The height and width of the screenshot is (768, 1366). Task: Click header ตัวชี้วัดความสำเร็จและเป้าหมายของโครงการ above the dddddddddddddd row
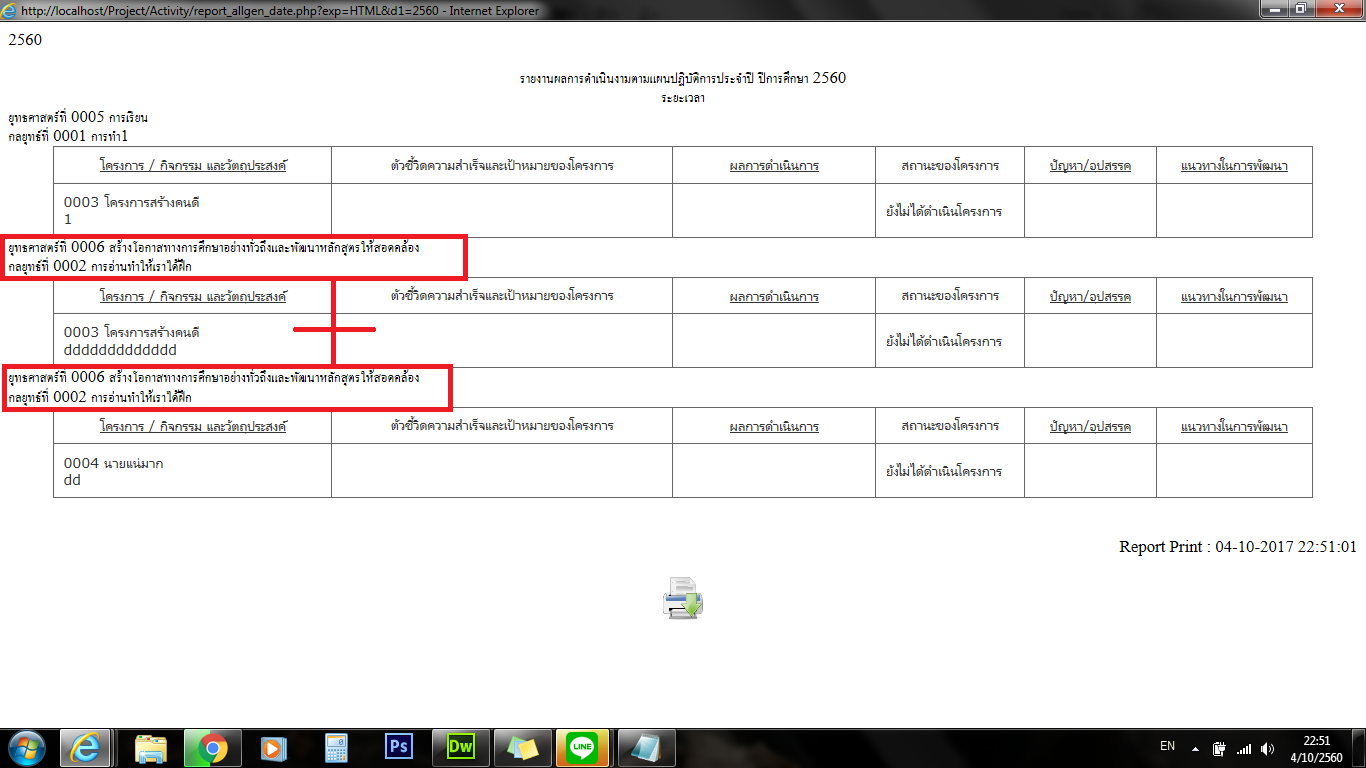(502, 296)
